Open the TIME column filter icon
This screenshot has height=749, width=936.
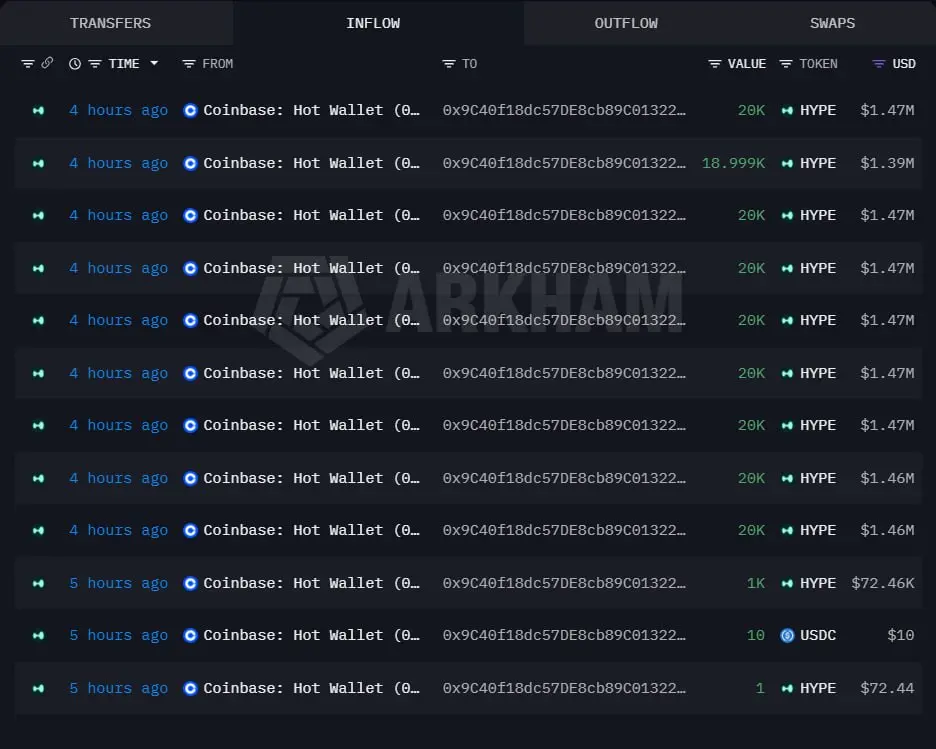pos(95,64)
